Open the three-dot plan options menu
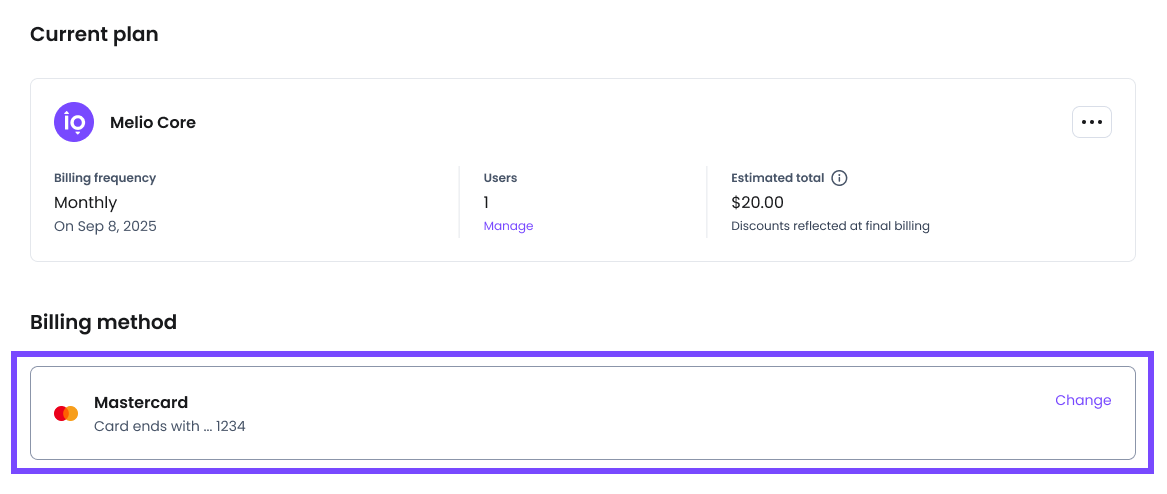This screenshot has width=1167, height=494. coord(1091,122)
